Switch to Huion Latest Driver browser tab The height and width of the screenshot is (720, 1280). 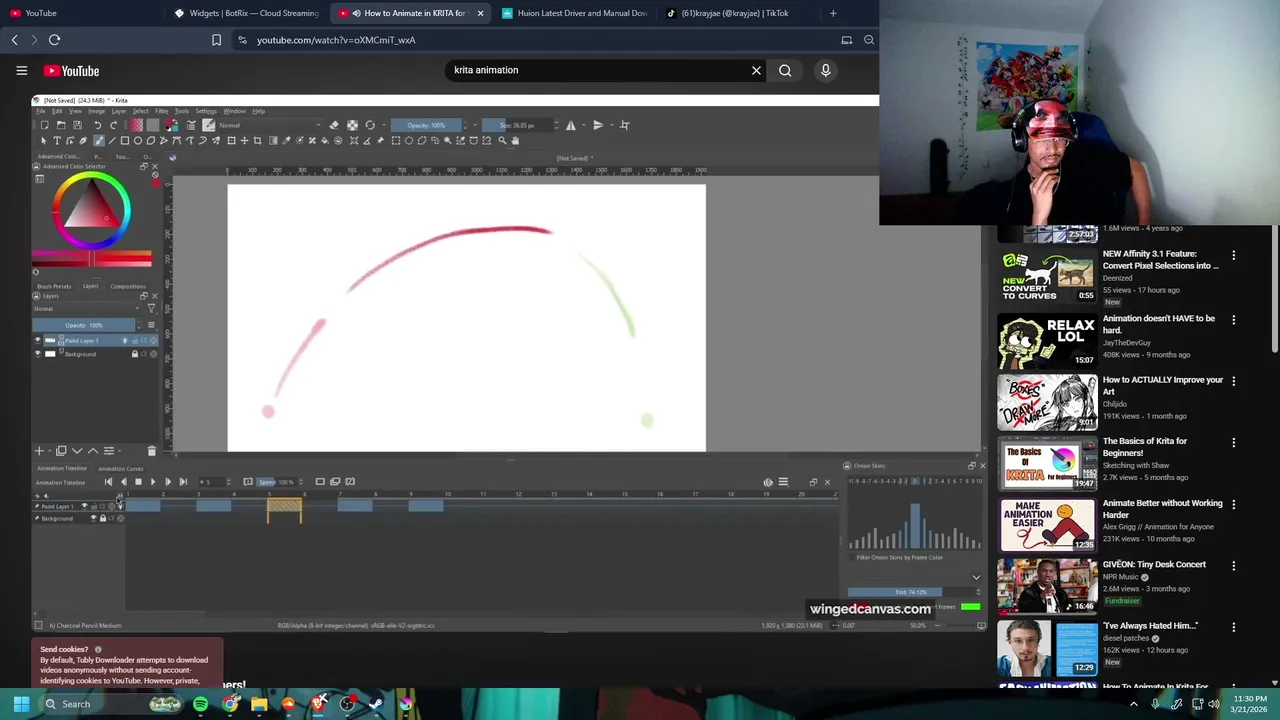[x=575, y=13]
